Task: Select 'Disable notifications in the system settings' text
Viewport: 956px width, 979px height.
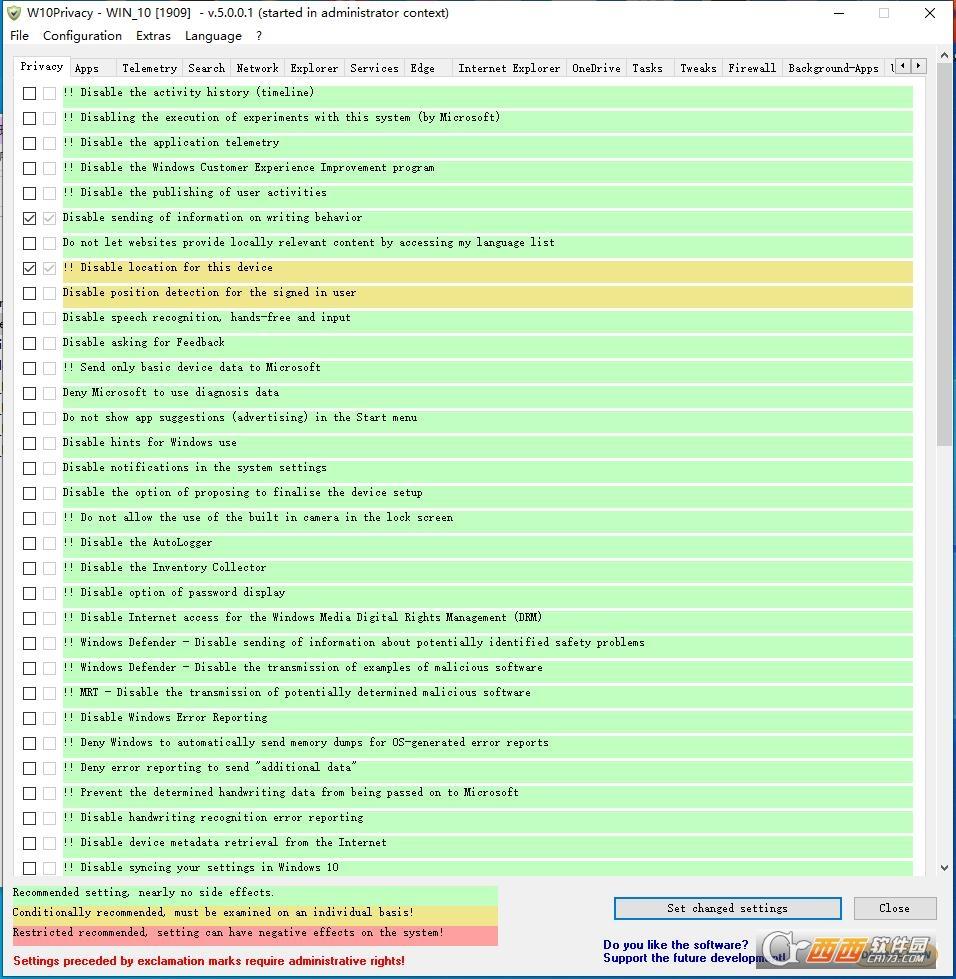Action: 194,467
